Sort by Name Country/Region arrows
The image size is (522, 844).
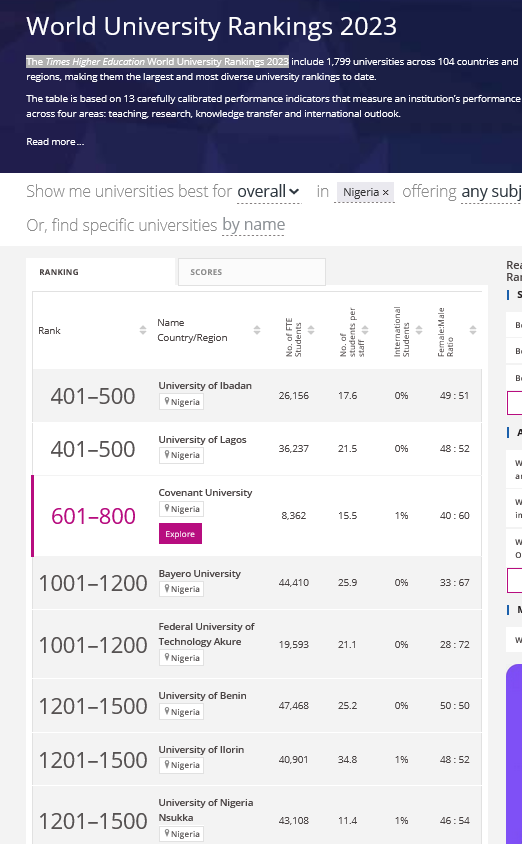(x=257, y=330)
